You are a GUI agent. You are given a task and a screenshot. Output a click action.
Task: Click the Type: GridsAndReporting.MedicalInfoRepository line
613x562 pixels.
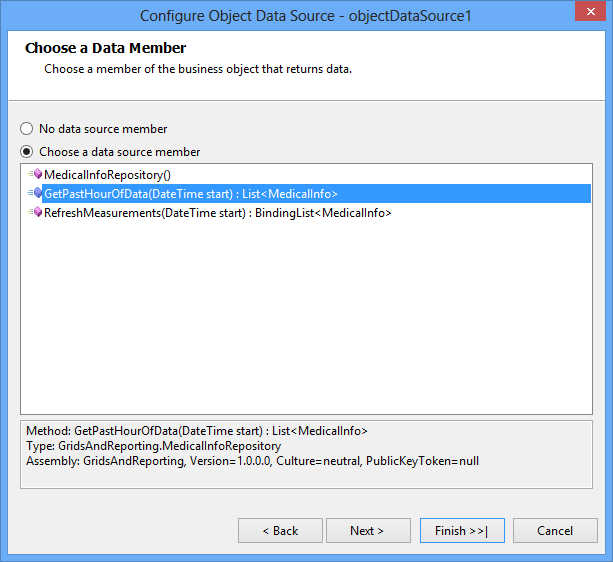pyautogui.click(x=154, y=446)
